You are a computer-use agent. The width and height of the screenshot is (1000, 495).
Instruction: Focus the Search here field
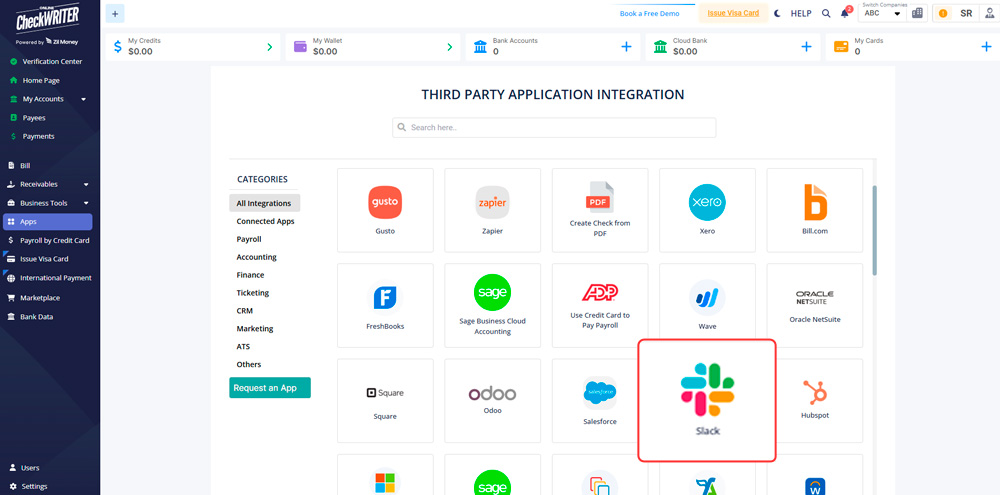click(554, 128)
